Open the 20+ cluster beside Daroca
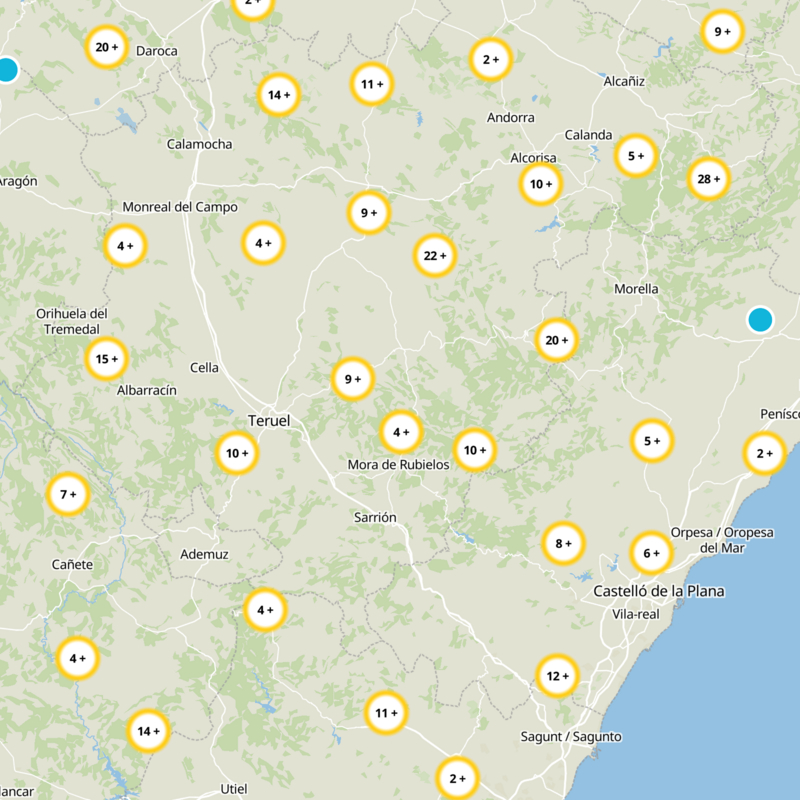Viewport: 800px width, 800px height. (106, 47)
